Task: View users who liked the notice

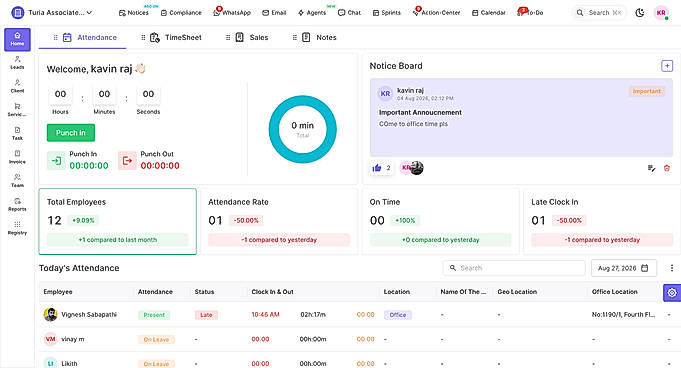Action: click(412, 168)
